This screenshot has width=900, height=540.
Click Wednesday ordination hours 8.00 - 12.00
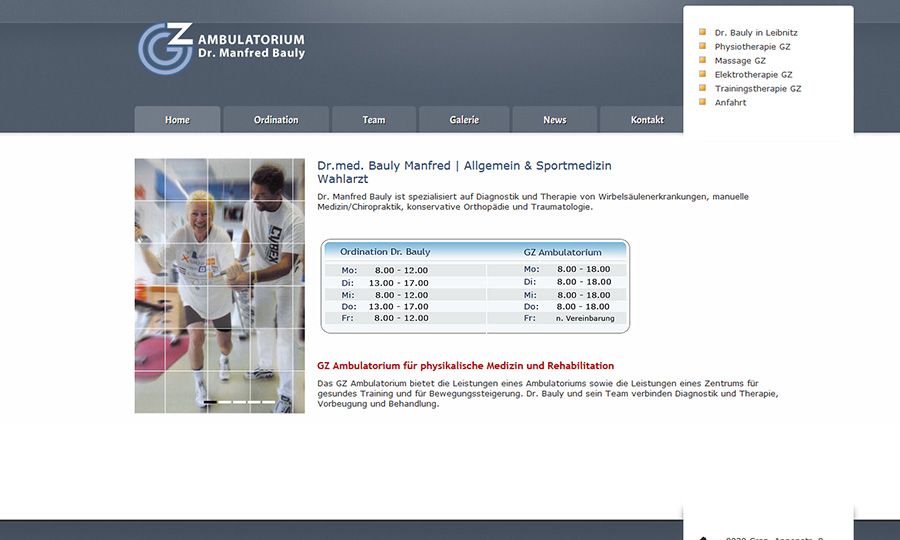coord(401,295)
